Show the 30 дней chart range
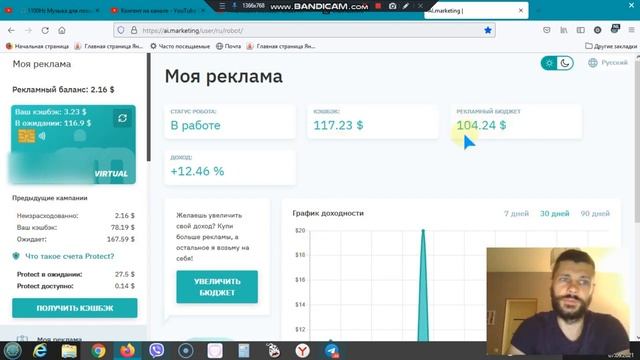640x360 pixels. click(x=555, y=213)
